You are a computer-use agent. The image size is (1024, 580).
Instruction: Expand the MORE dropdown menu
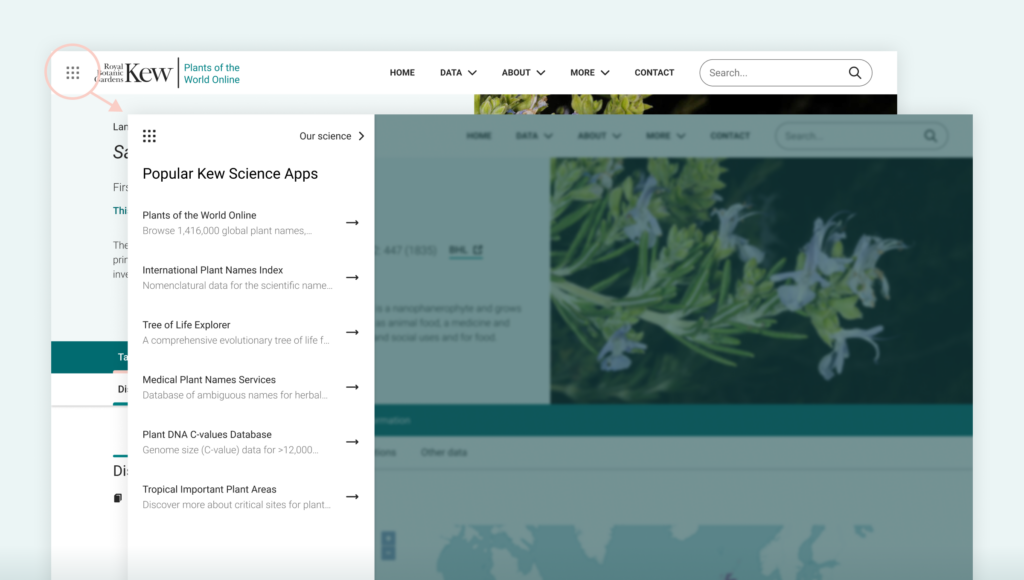click(x=590, y=72)
